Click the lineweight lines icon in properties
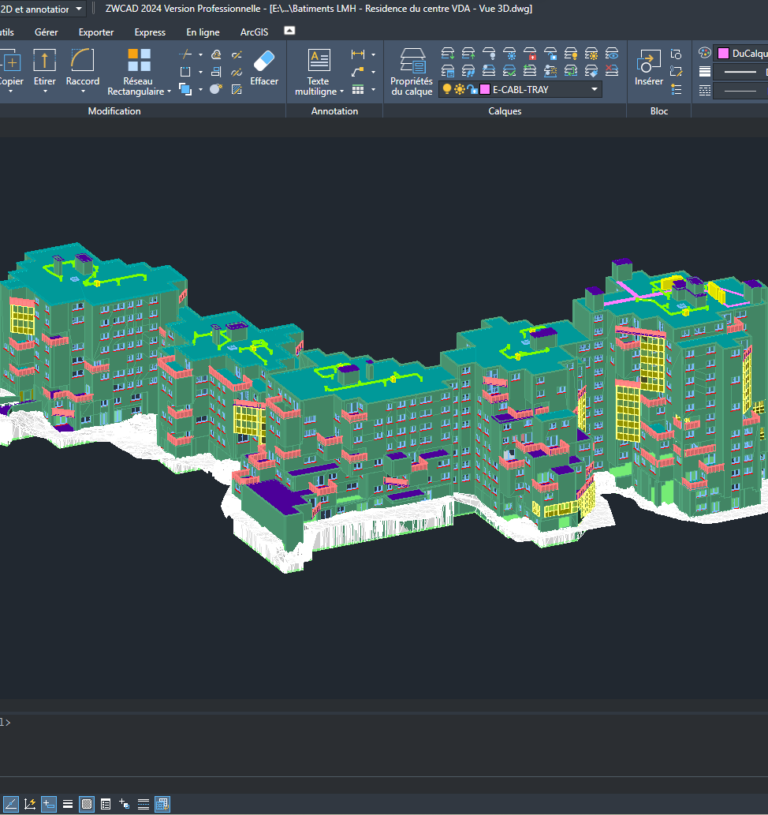Screen dimensions: 768x815 pyautogui.click(x=704, y=72)
